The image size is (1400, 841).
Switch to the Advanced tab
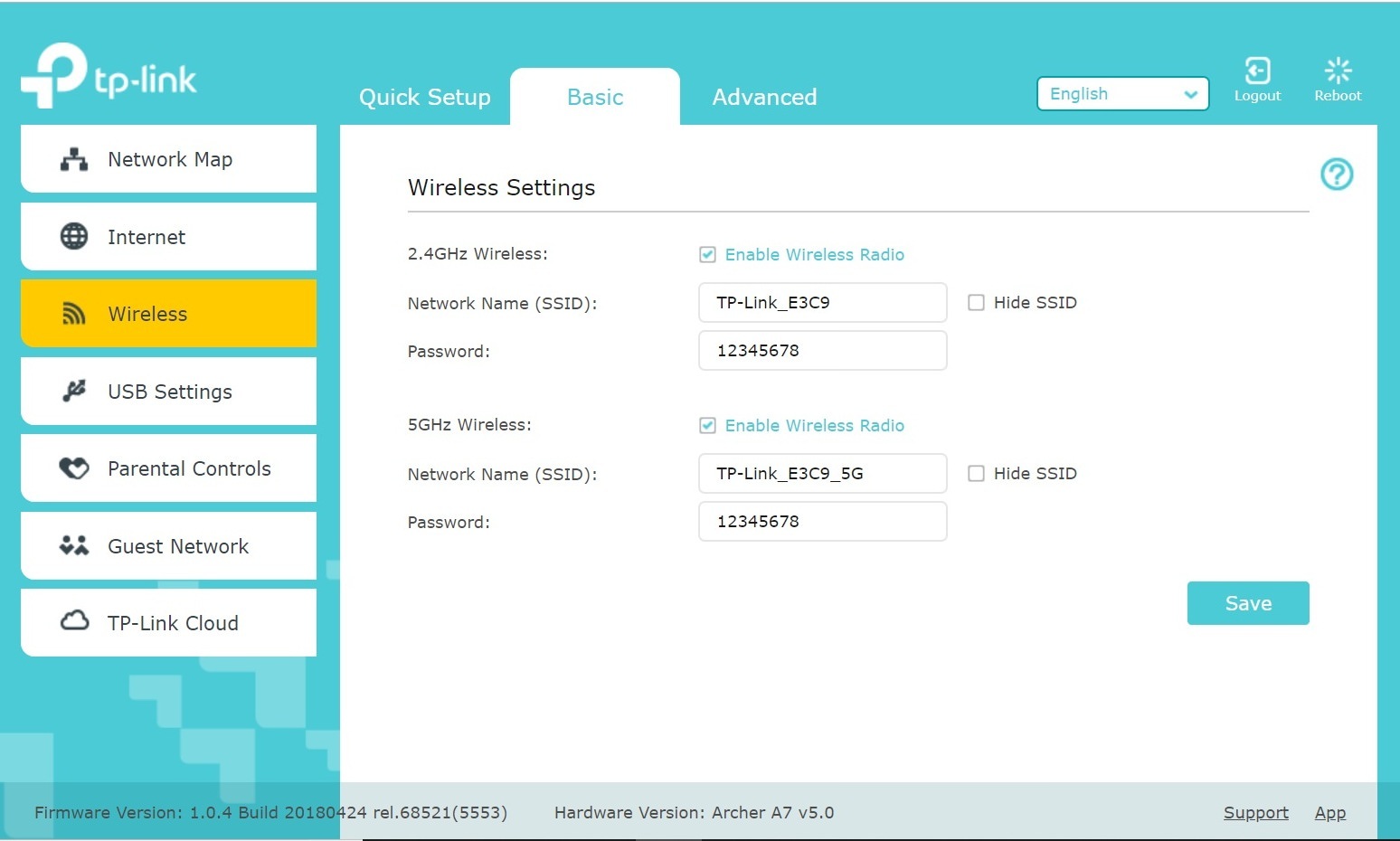[x=764, y=97]
